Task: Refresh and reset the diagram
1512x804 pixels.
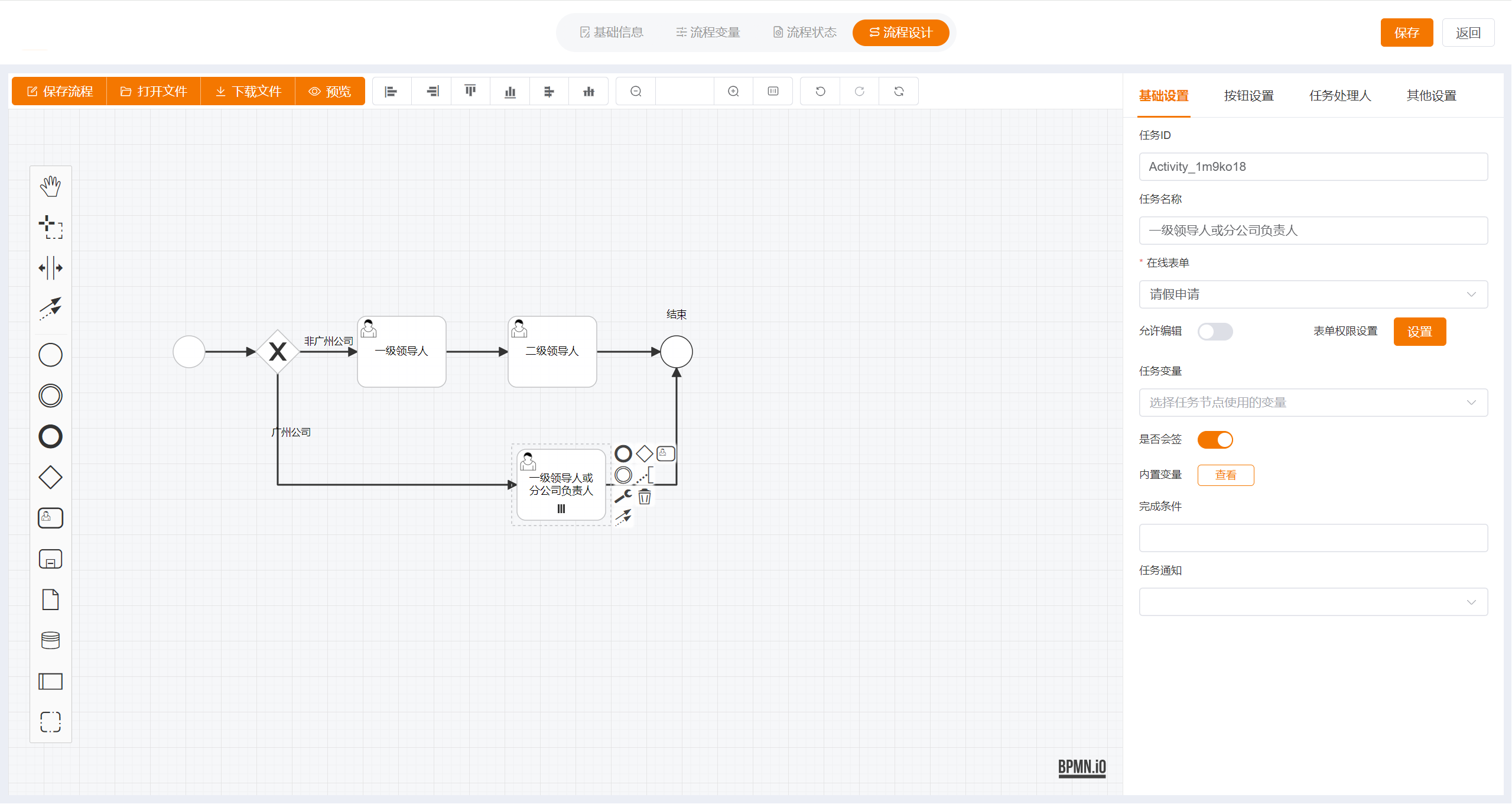Action: pos(899,91)
